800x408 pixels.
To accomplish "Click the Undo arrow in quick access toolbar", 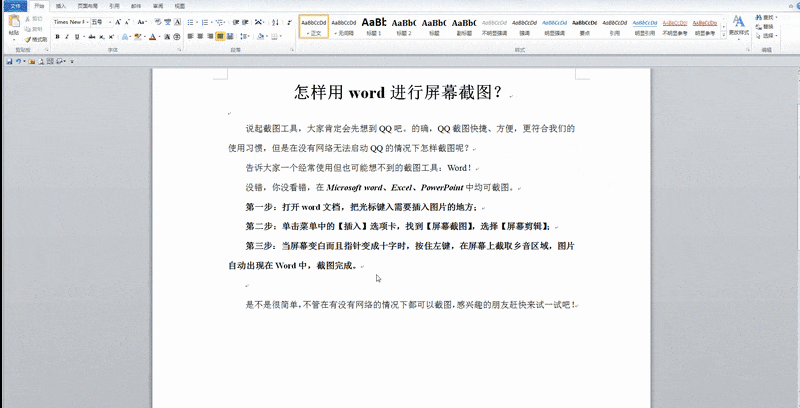I will pos(18,61).
